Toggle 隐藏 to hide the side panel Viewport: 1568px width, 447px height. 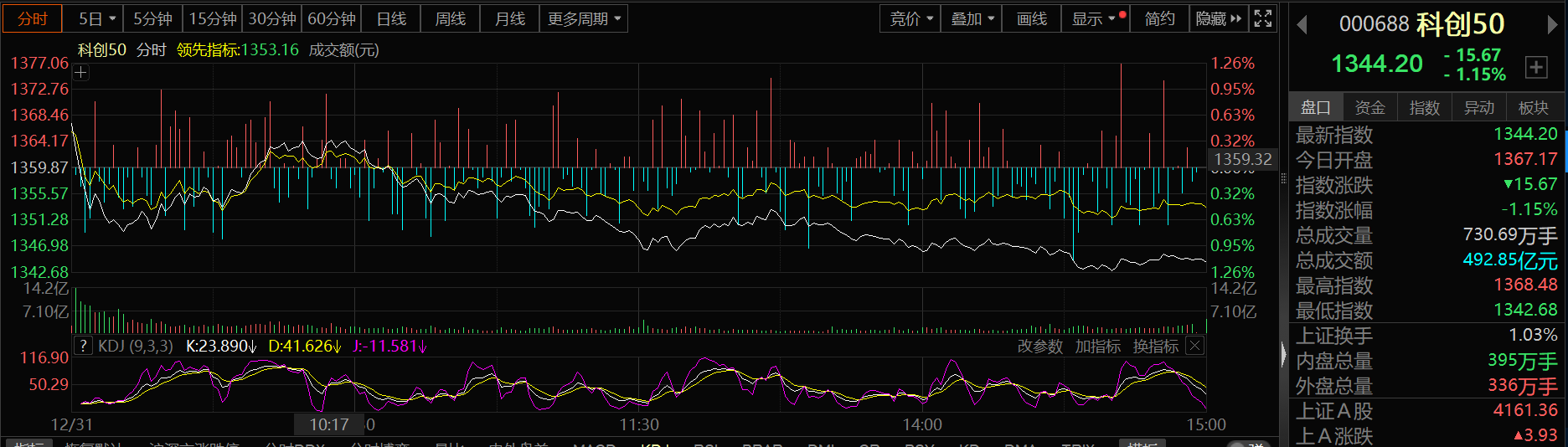(1219, 18)
